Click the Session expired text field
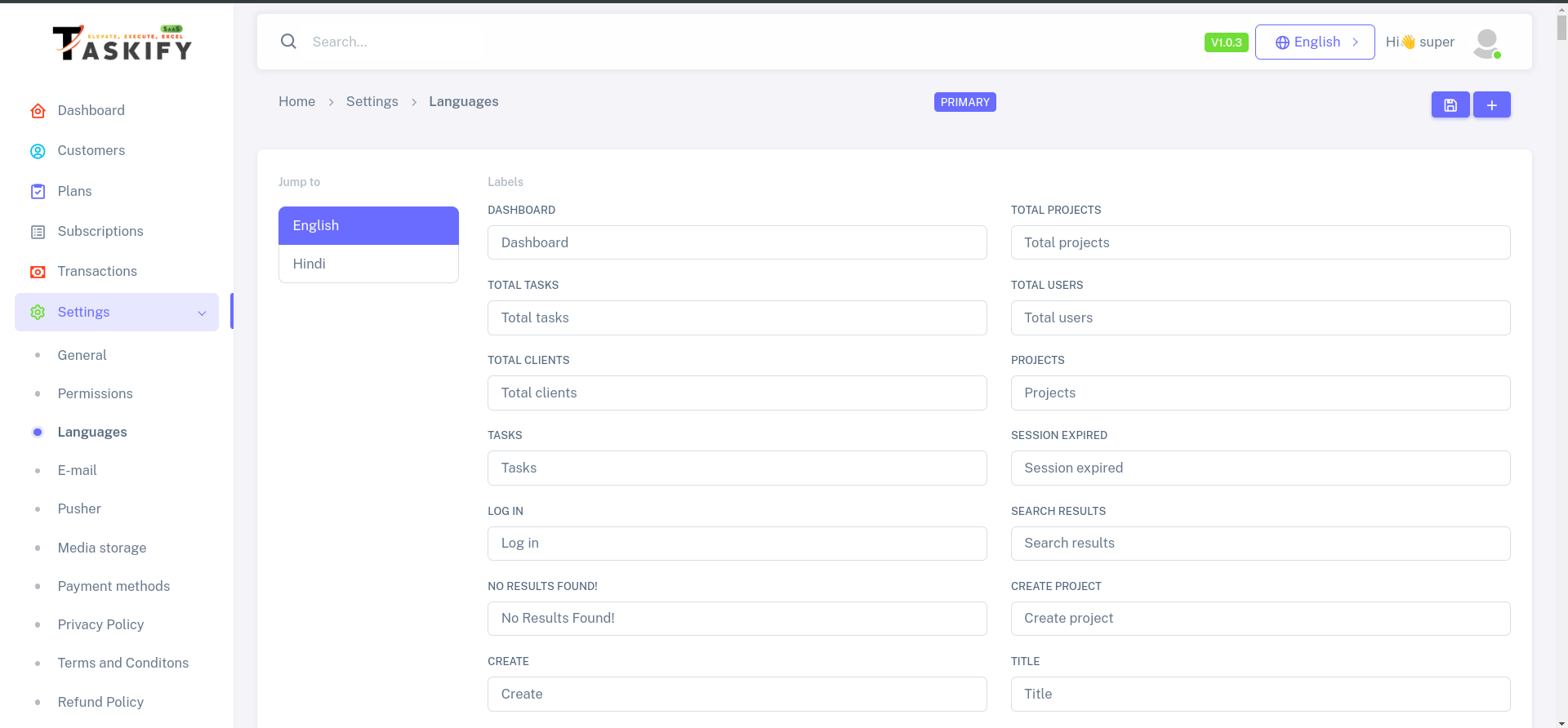Viewport: 1568px width, 728px height. click(1259, 468)
